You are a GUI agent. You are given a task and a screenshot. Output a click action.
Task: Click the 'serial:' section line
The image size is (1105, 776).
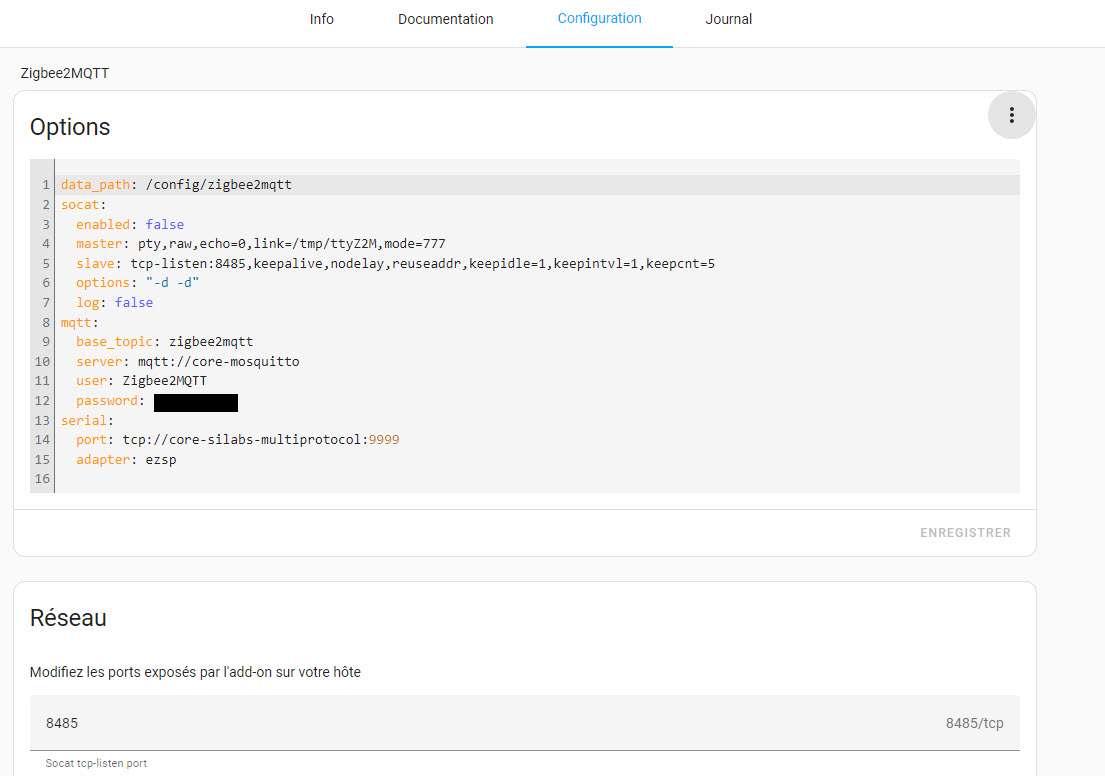87,421
